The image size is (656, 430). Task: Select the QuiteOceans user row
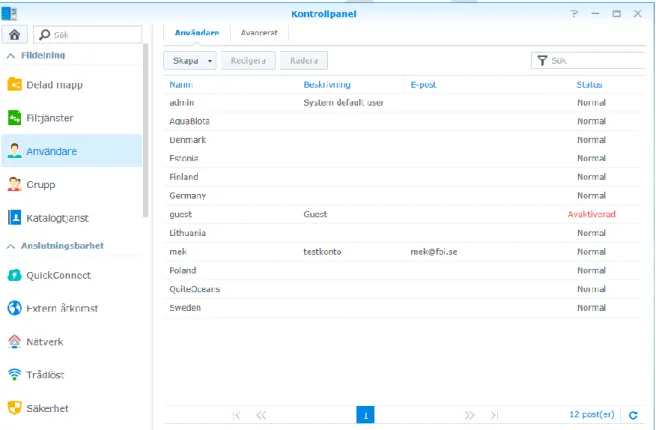click(x=402, y=289)
